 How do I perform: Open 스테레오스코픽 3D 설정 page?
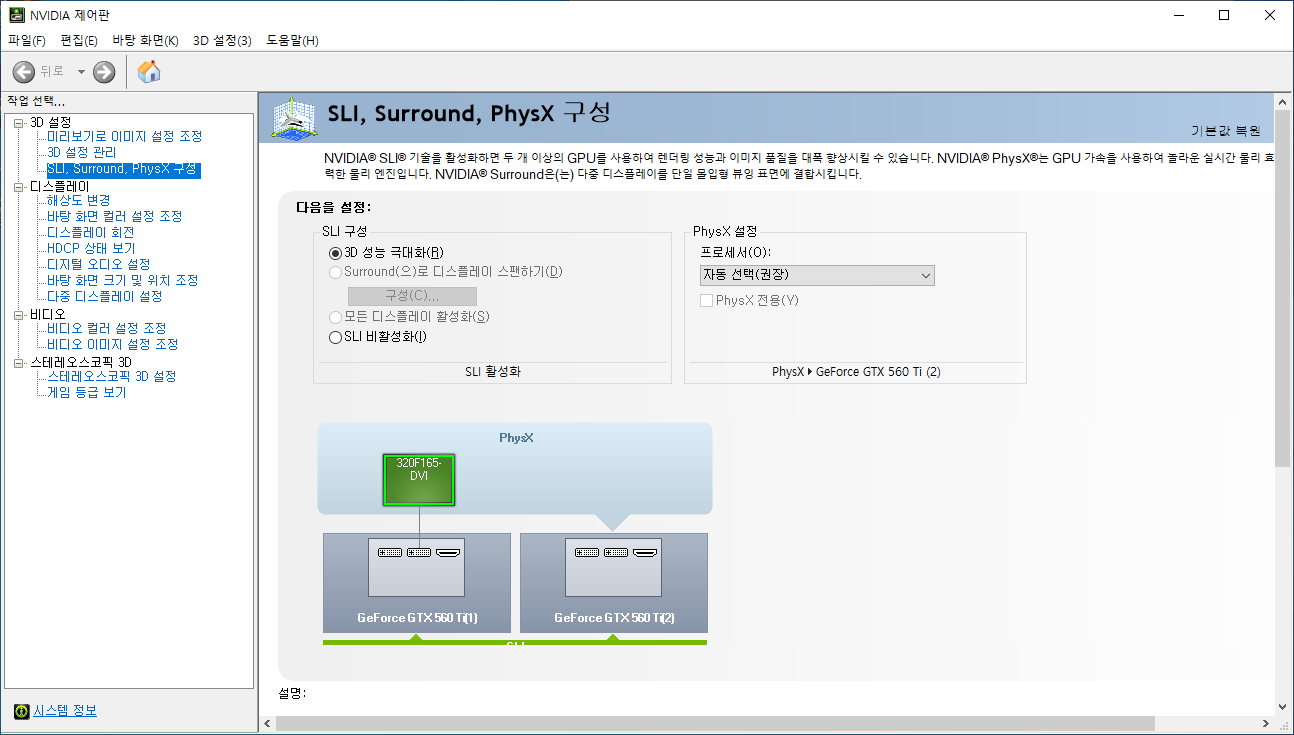point(111,376)
